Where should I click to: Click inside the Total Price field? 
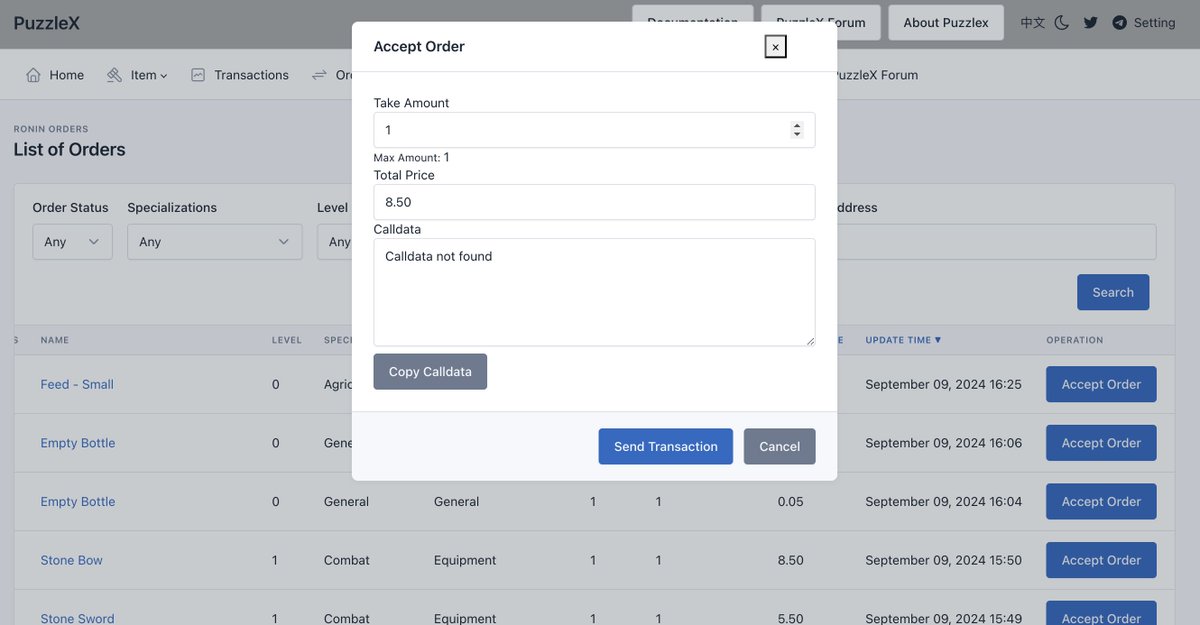pyautogui.click(x=594, y=201)
